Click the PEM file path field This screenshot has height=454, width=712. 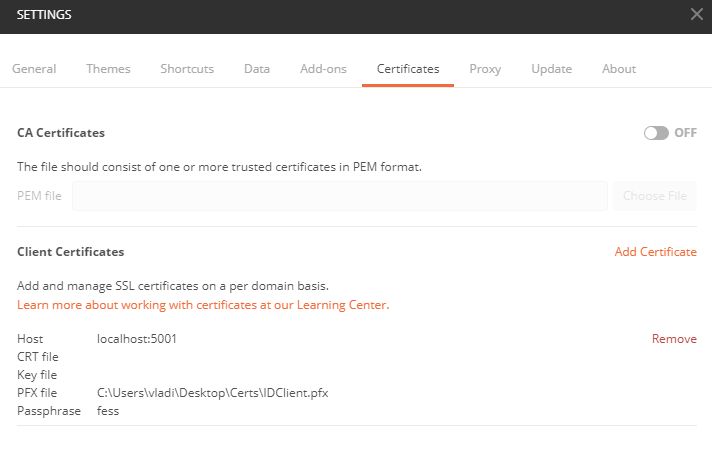[x=340, y=196]
